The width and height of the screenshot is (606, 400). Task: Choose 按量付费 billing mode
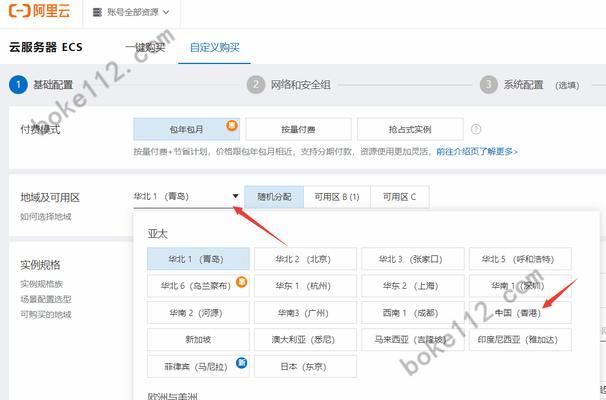pos(298,129)
